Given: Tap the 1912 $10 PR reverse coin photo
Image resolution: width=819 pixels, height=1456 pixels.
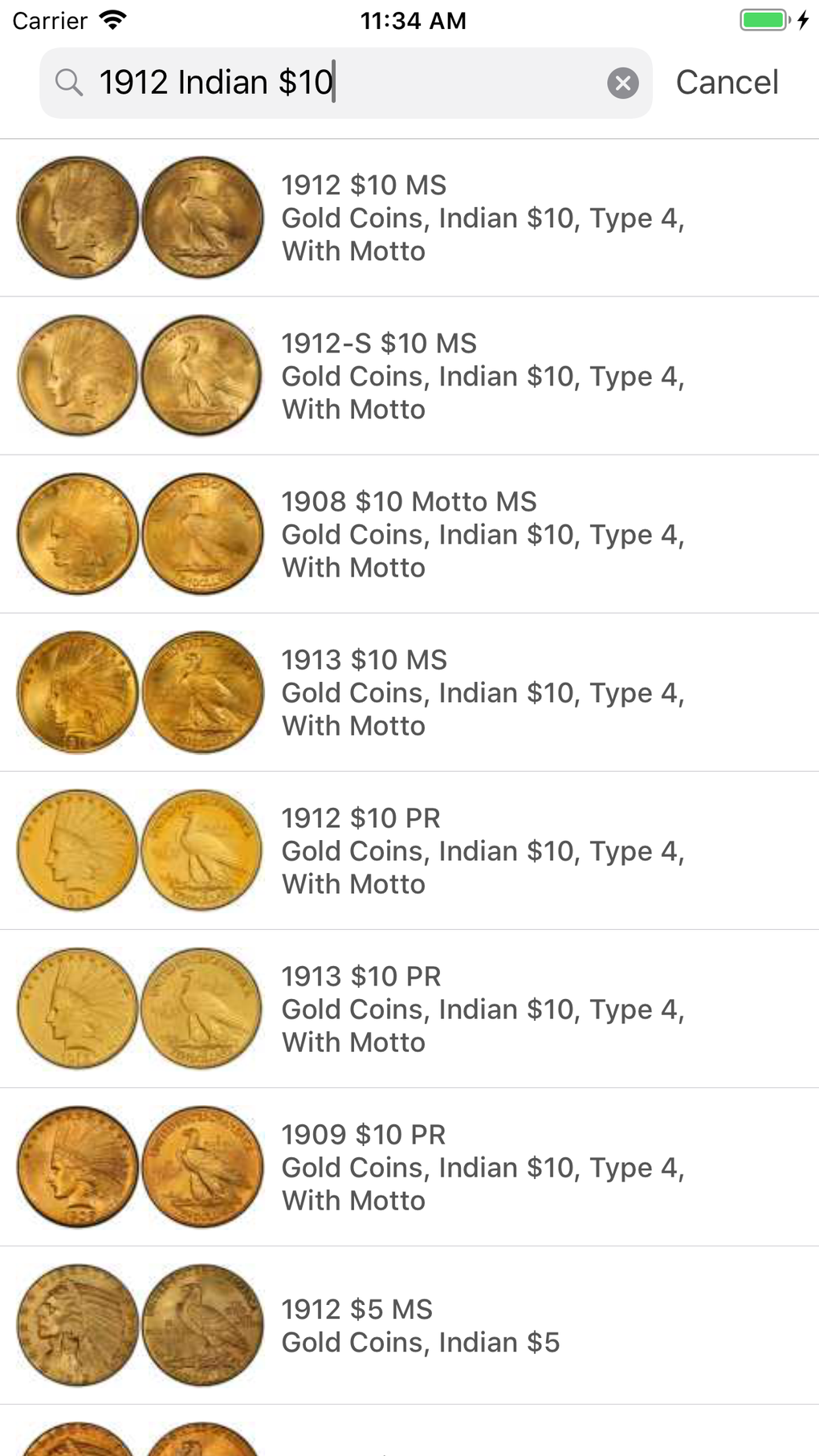Looking at the screenshot, I should (x=202, y=850).
